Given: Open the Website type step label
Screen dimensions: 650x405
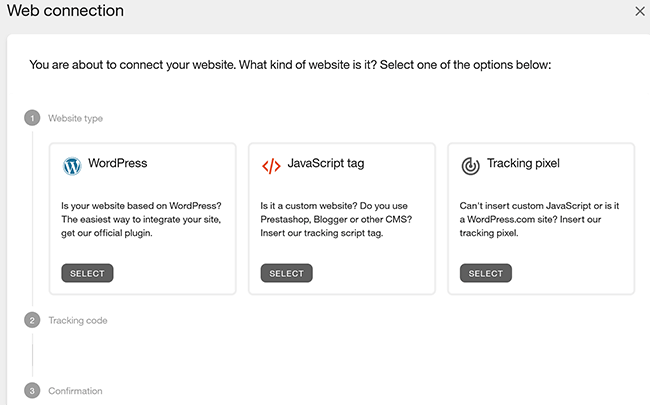Looking at the screenshot, I should [76, 118].
